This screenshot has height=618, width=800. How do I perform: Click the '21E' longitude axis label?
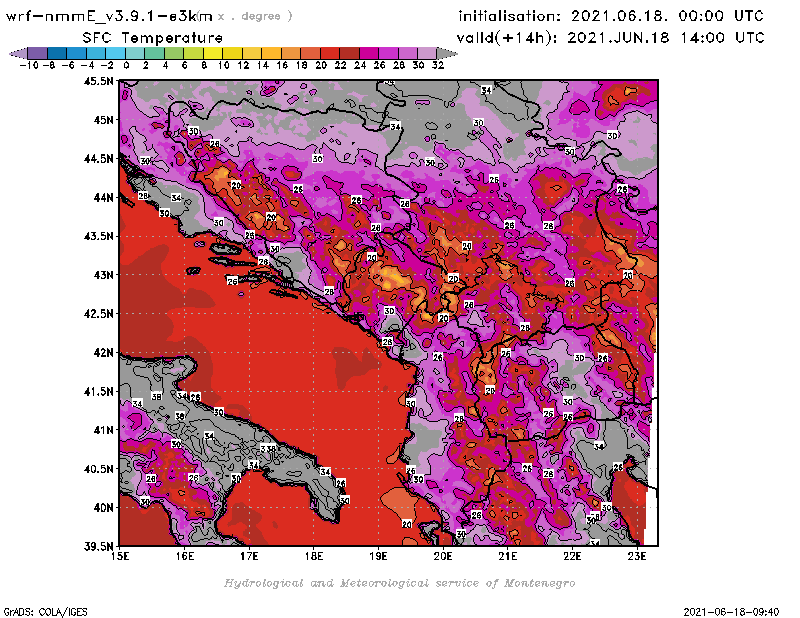508,556
